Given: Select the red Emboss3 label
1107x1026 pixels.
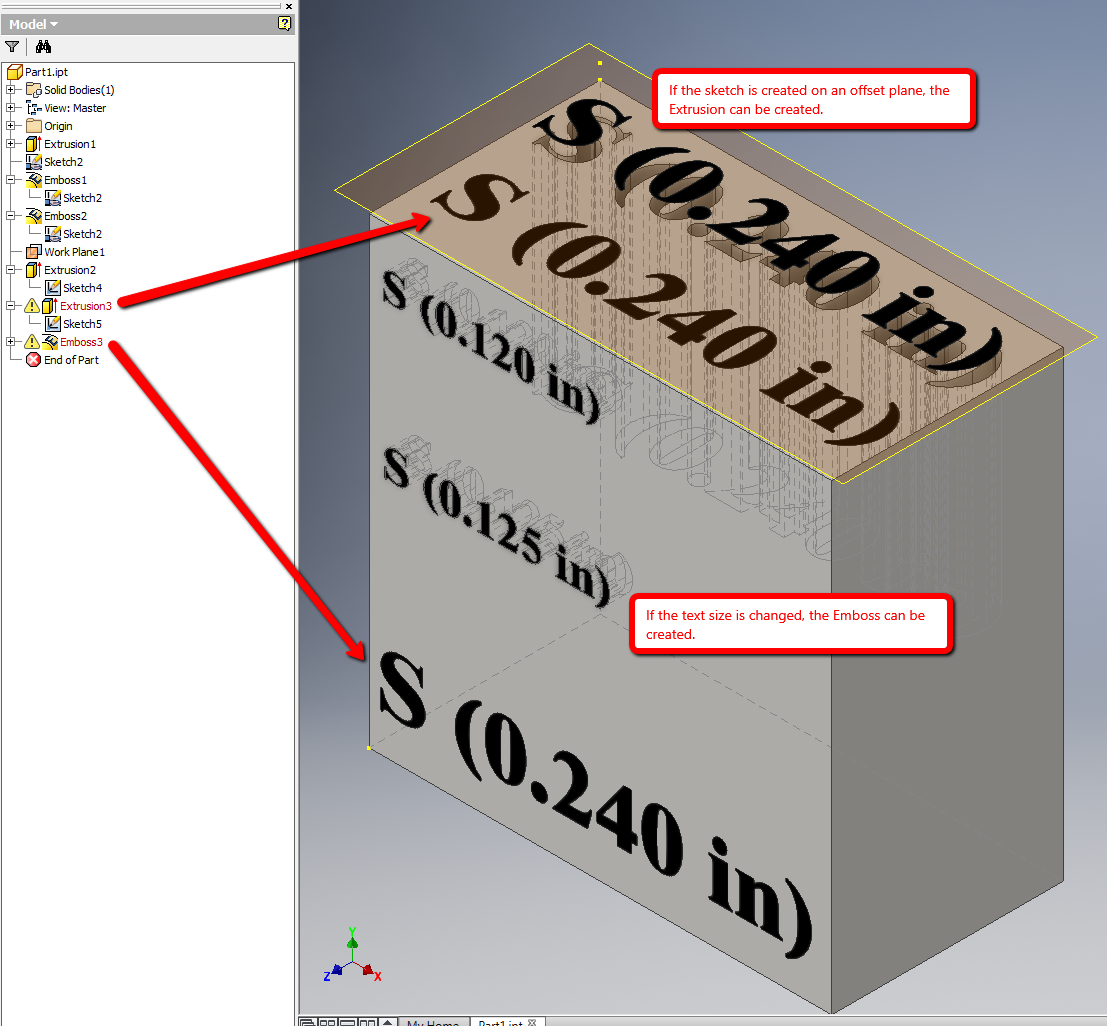Looking at the screenshot, I should tap(81, 342).
